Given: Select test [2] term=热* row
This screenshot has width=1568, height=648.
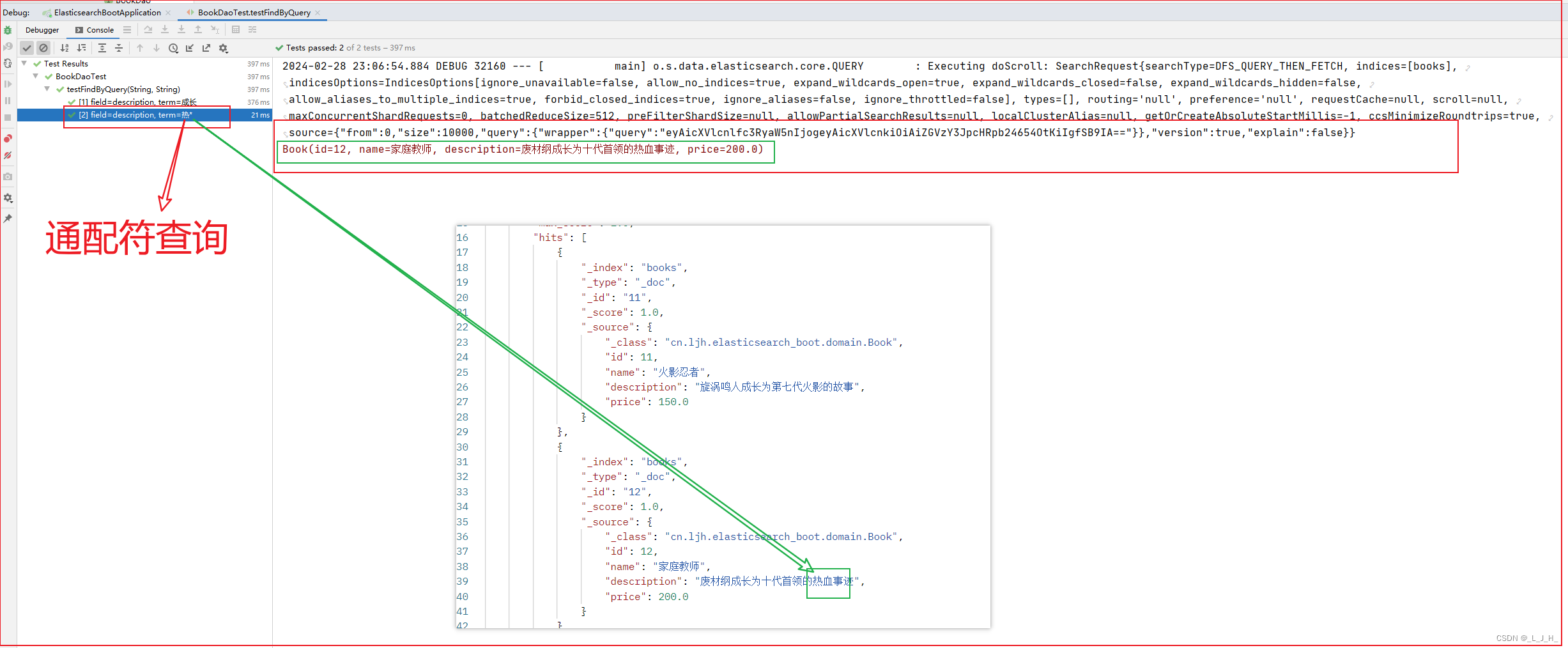Looking at the screenshot, I should coord(144,115).
